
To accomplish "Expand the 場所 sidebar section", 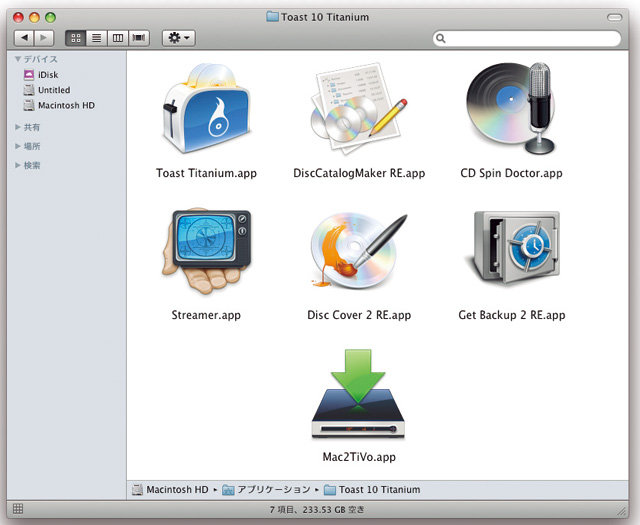I will 18,146.
